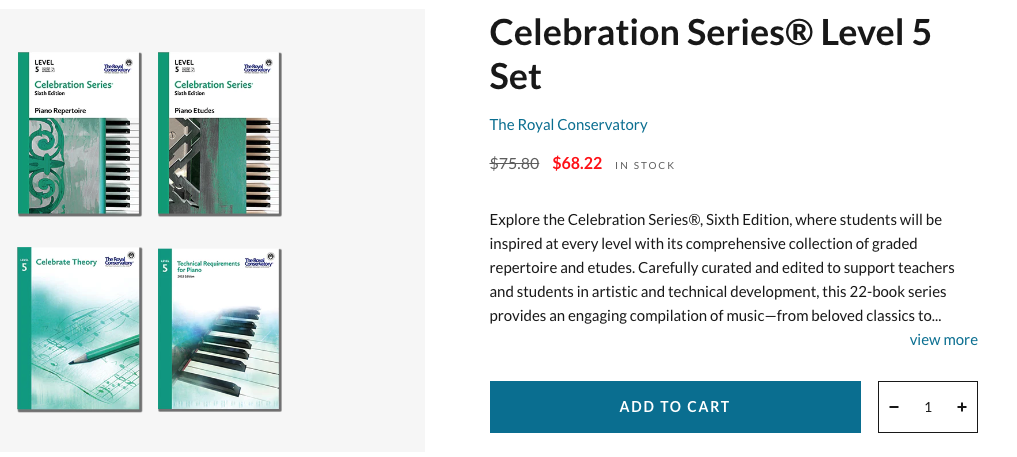View Technical Requirements for Piano cover
1017x457 pixels.
point(220,328)
